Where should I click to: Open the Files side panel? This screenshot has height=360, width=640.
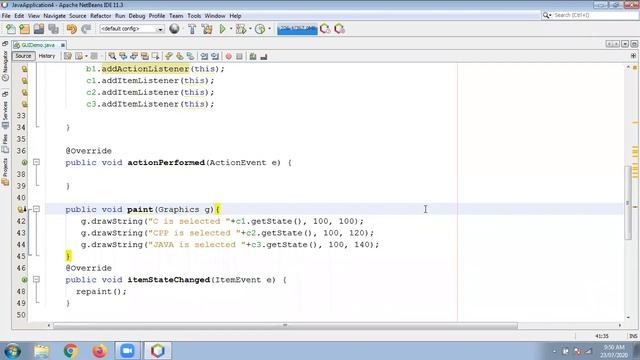[5, 143]
